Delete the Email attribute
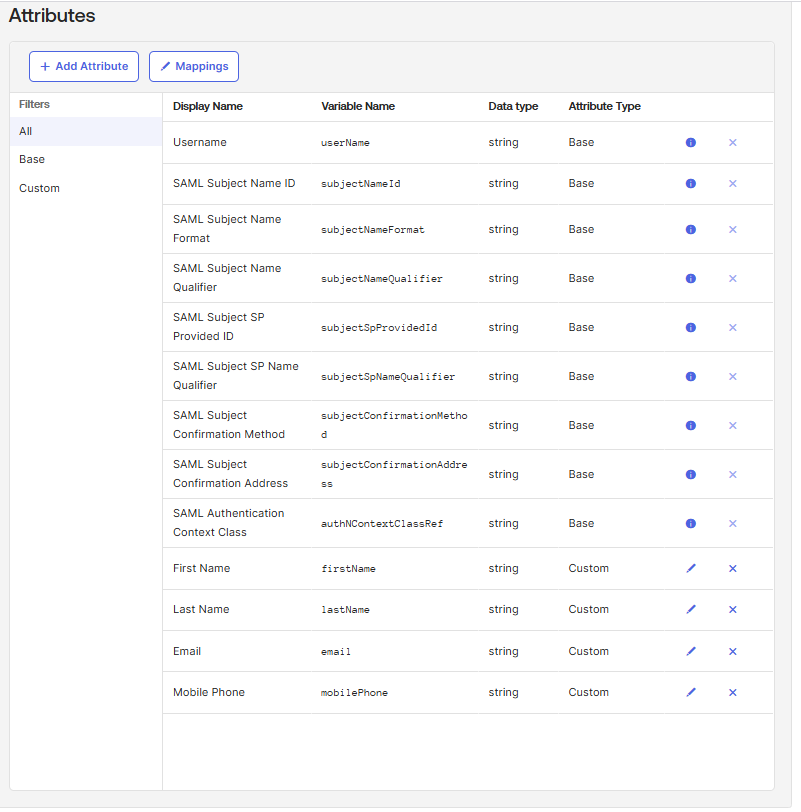The image size is (801, 812). tap(733, 651)
